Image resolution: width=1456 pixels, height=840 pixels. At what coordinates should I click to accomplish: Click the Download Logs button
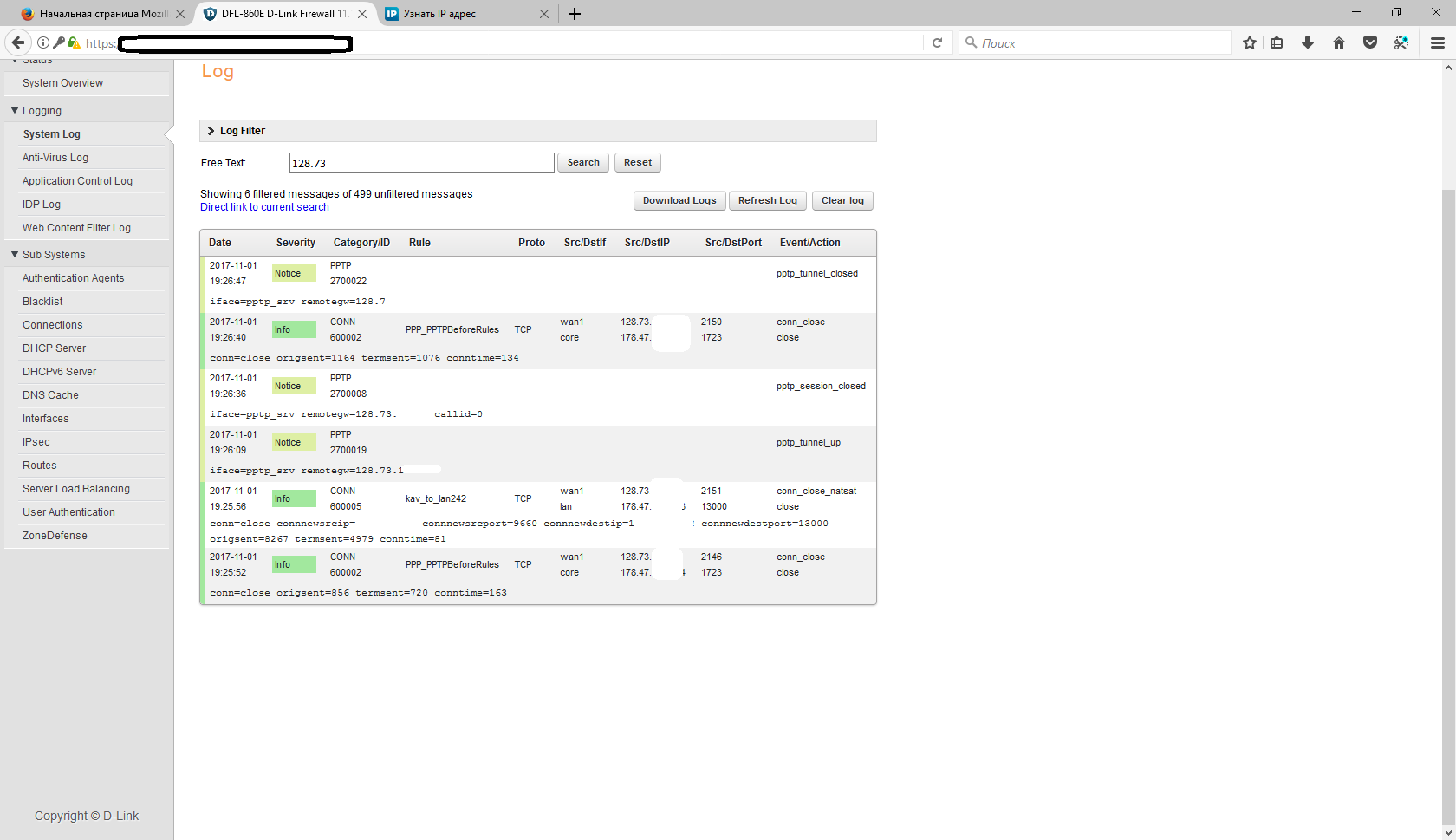(679, 201)
